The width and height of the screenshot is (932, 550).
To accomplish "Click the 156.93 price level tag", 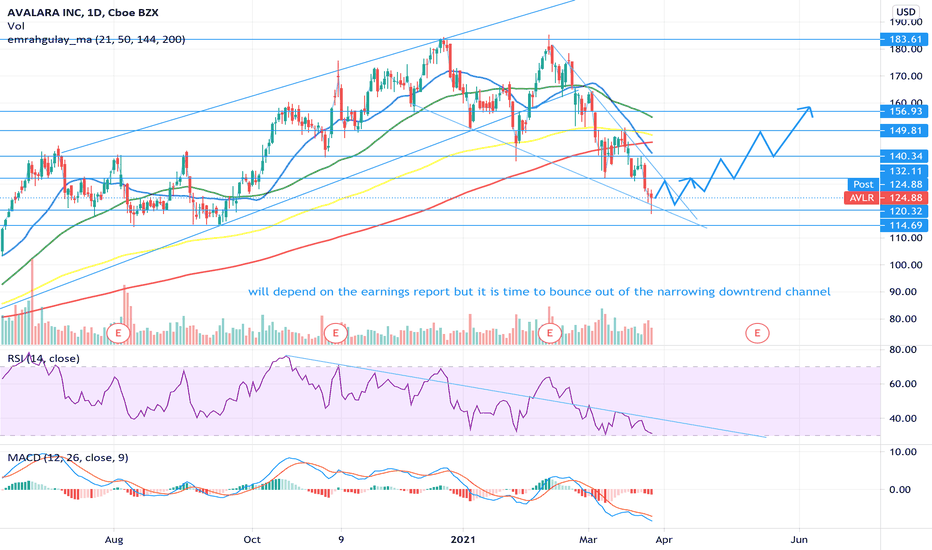I will tap(905, 112).
